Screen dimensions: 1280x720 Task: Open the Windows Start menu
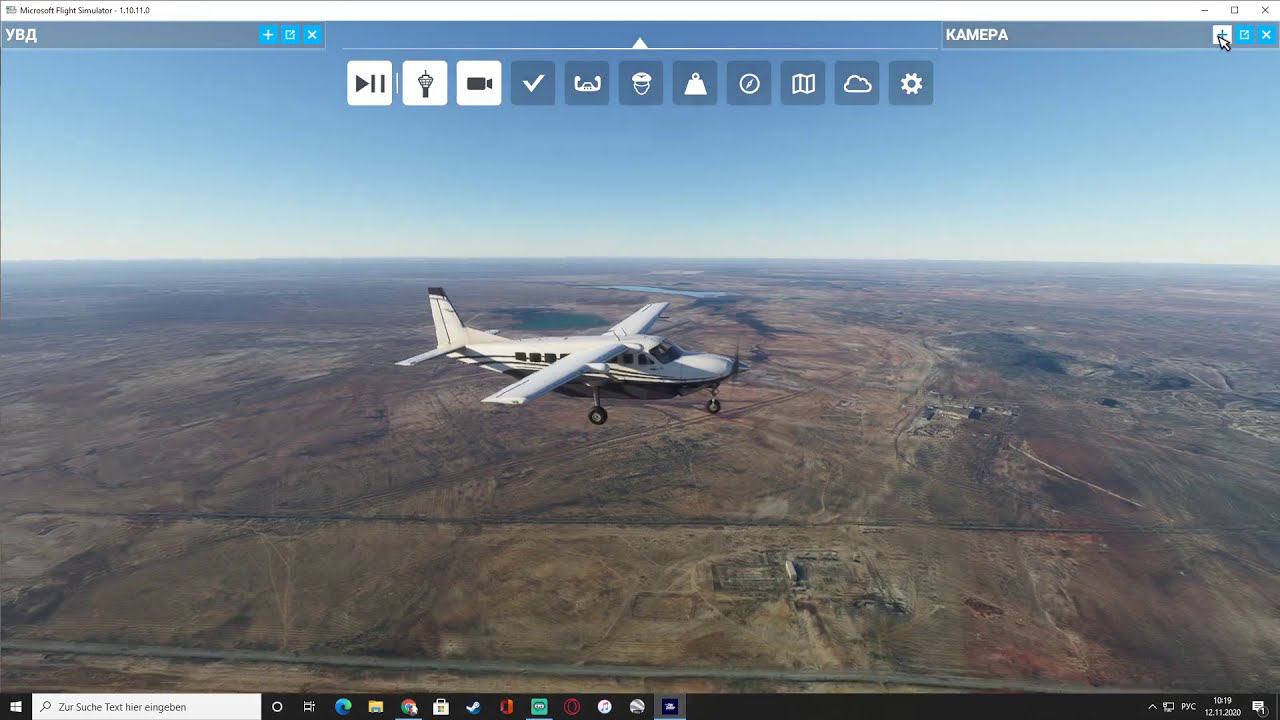tap(16, 707)
